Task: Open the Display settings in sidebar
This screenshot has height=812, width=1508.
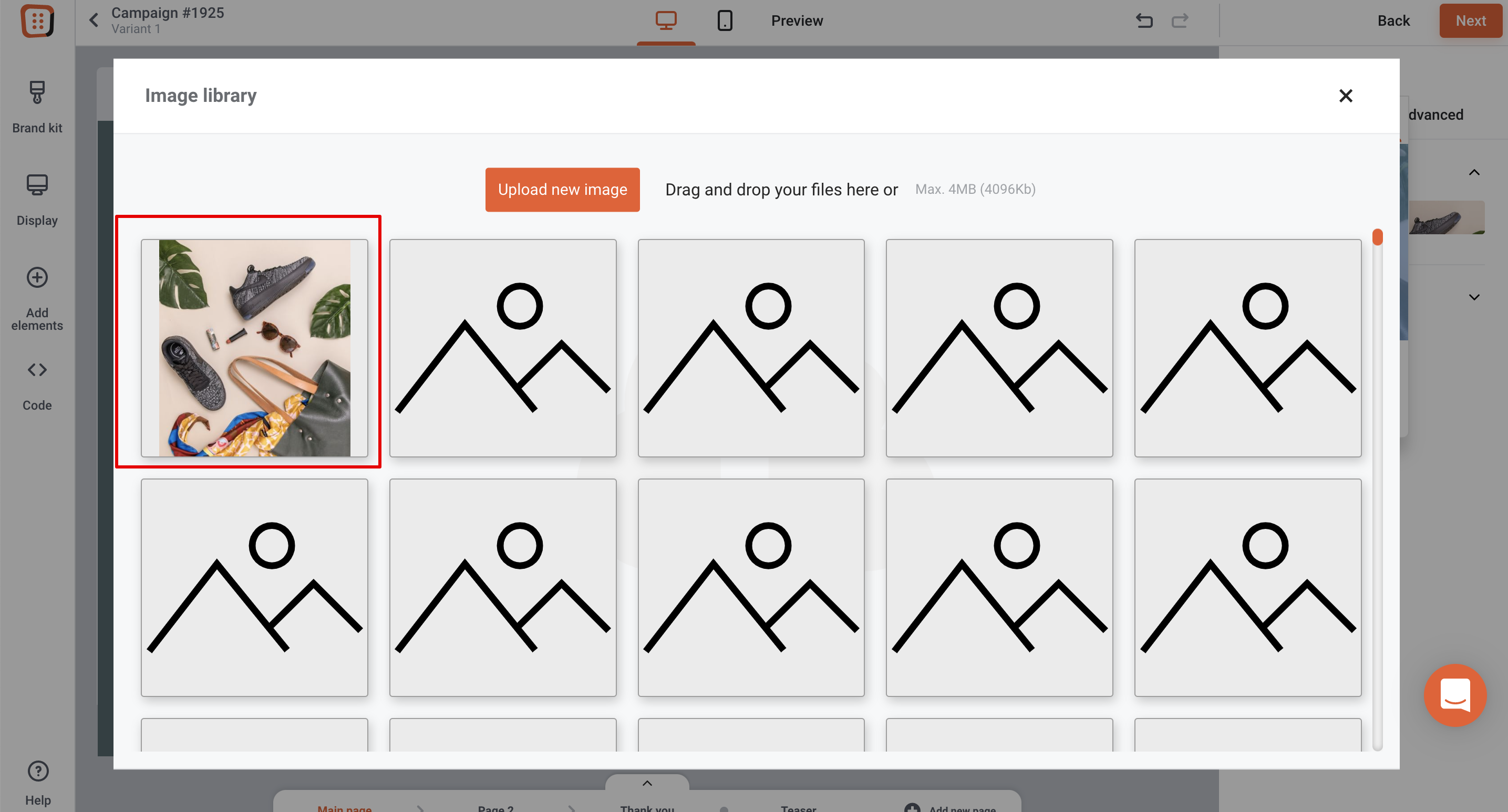Action: click(x=37, y=200)
